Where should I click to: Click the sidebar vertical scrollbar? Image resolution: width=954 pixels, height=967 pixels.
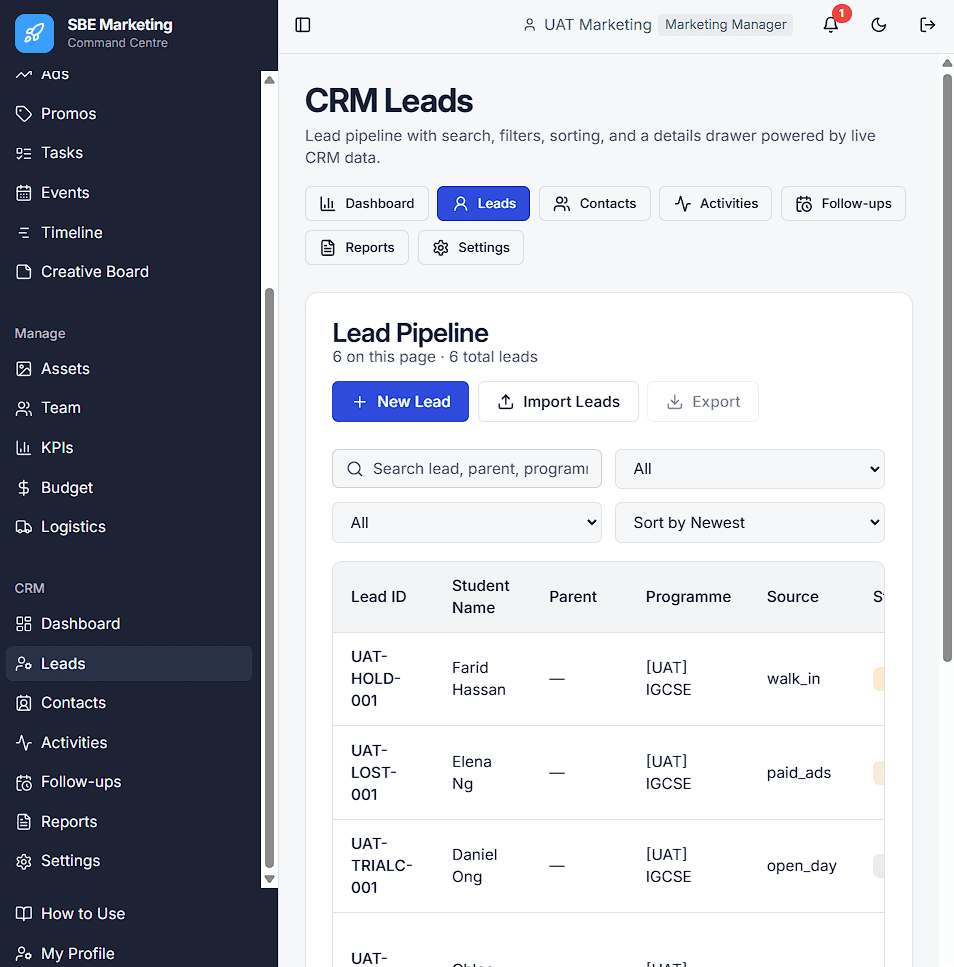tap(269, 578)
